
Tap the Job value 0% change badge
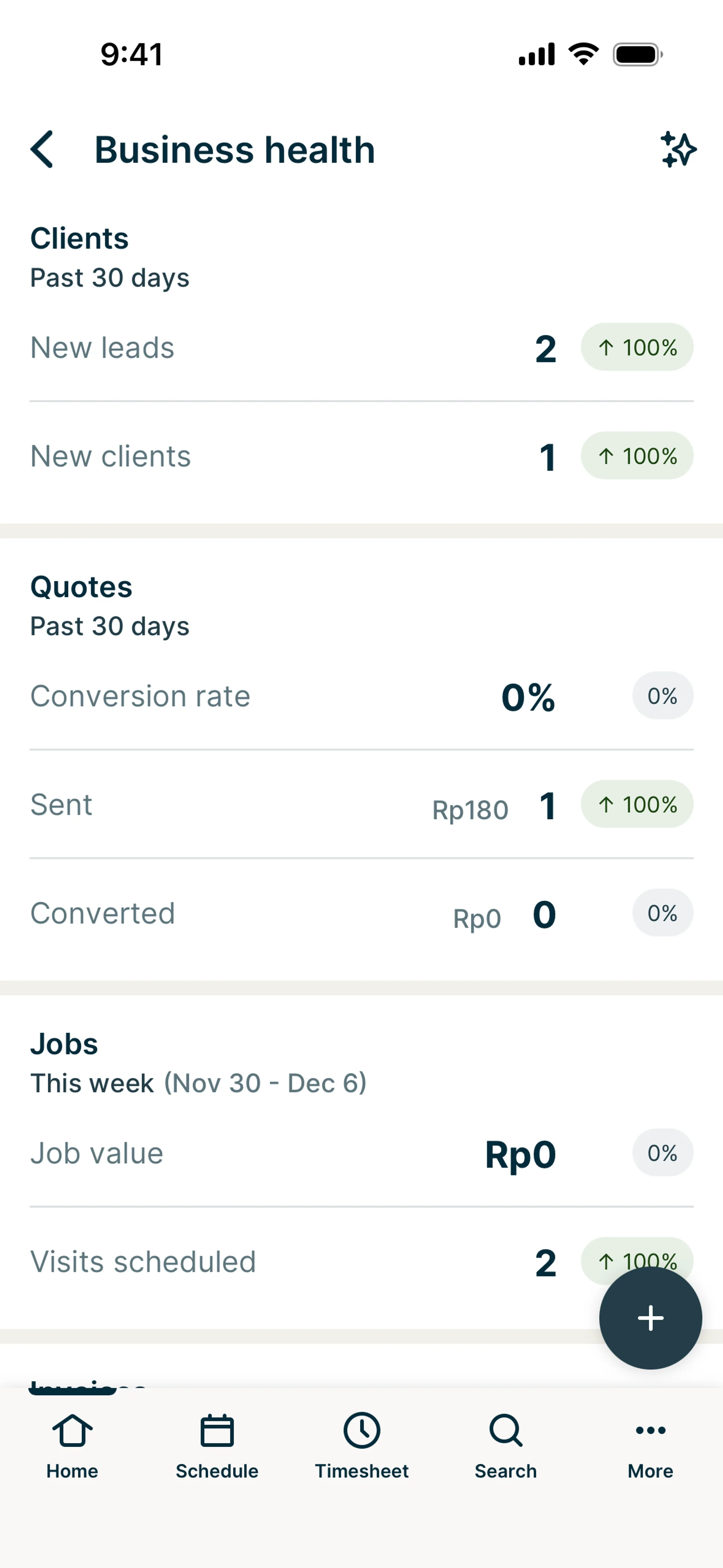pyautogui.click(x=662, y=1153)
